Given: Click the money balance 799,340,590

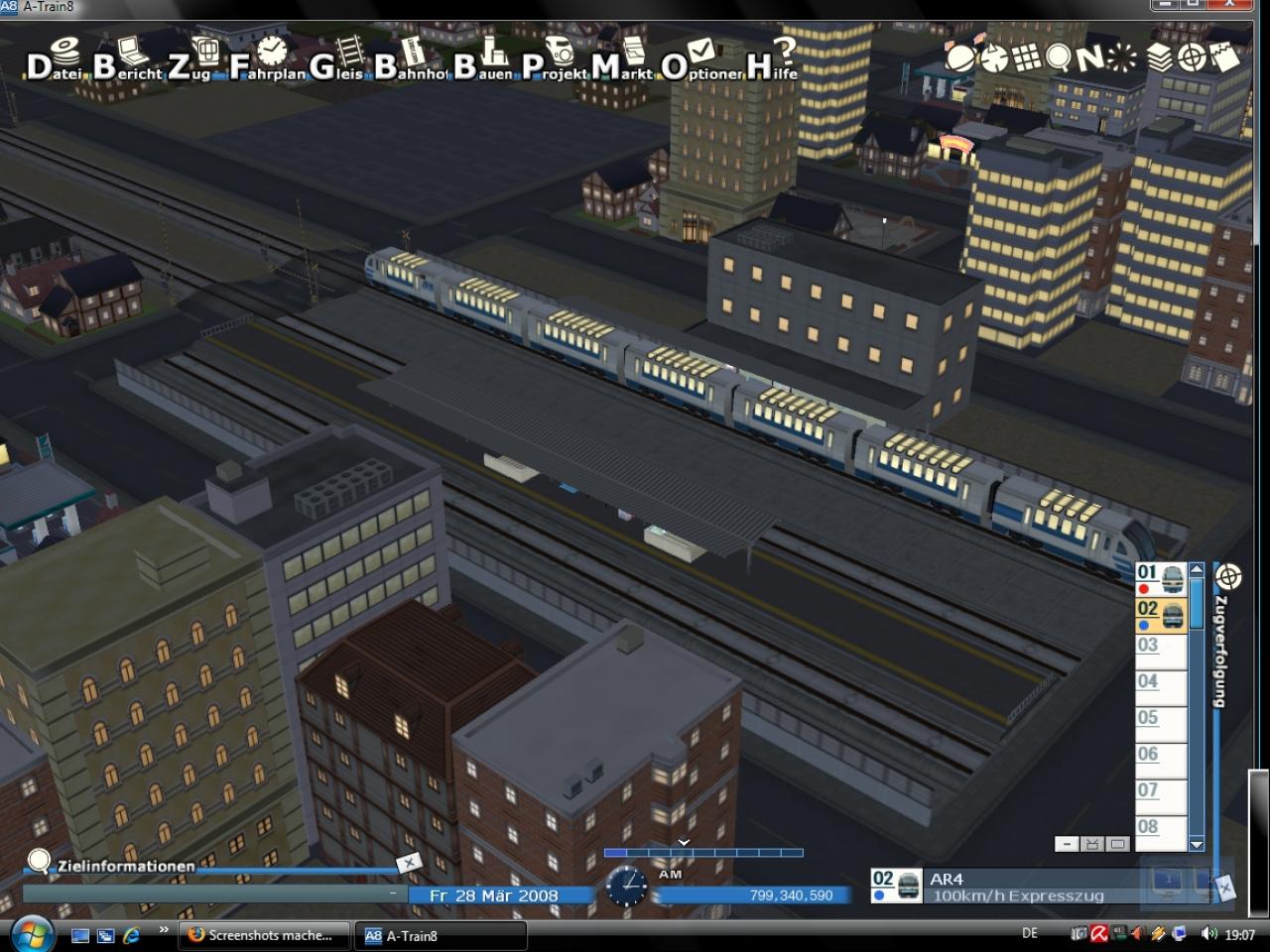Looking at the screenshot, I should pyautogui.click(x=791, y=895).
